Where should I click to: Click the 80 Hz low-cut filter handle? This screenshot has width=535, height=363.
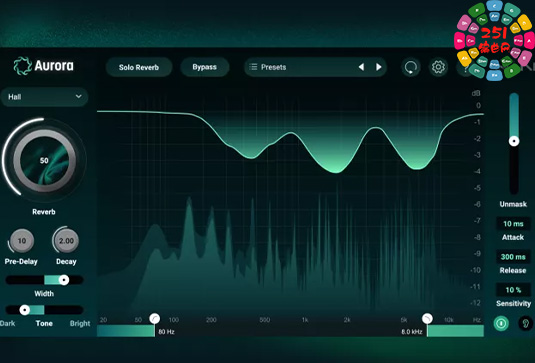pos(155,319)
